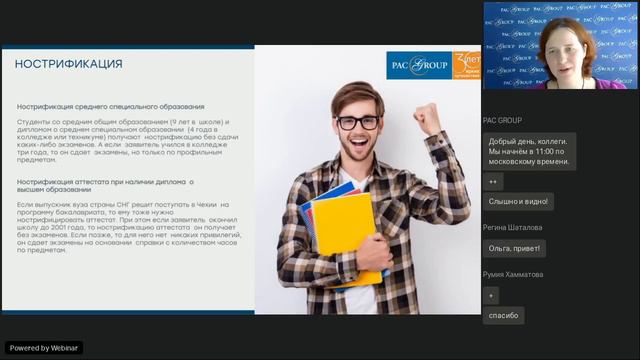640x360 pixels.
Task: Click the PAC GROUP chat sender name
Action: [x=502, y=120]
